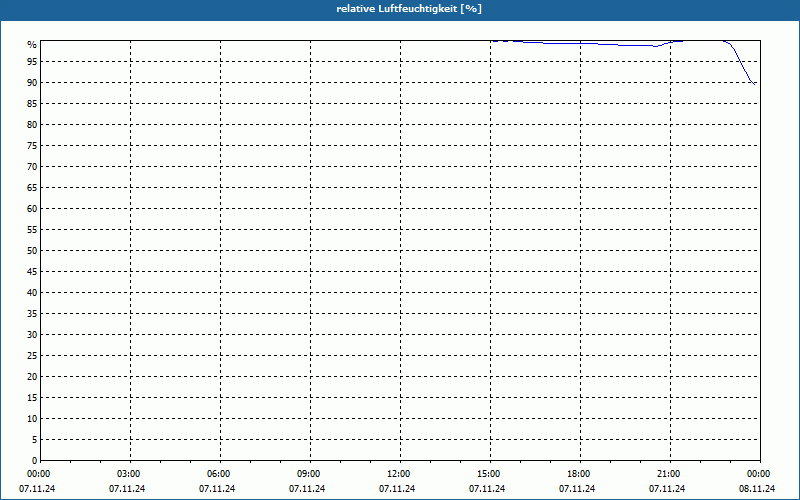Click the y-axis label 95
The width and height of the screenshot is (800, 500).
click(x=32, y=62)
